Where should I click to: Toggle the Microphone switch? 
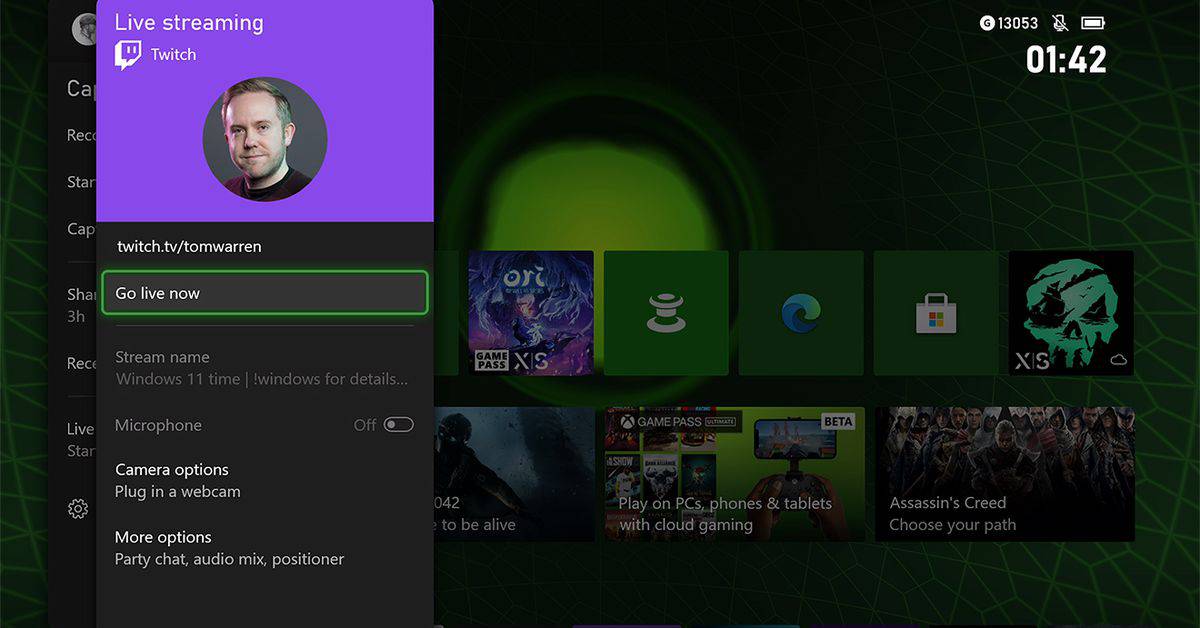tap(398, 425)
